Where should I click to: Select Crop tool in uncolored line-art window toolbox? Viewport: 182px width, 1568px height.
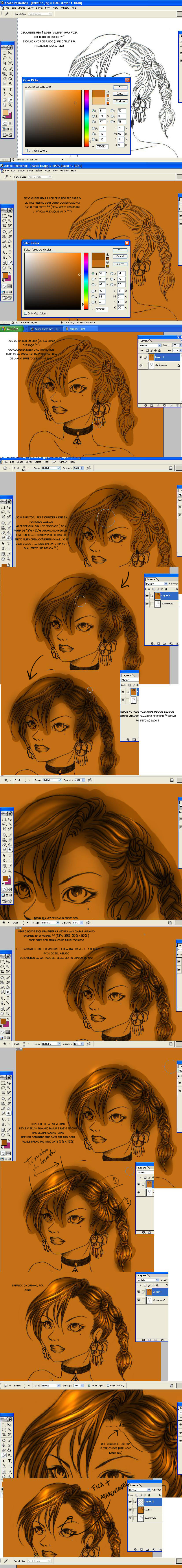5,63
